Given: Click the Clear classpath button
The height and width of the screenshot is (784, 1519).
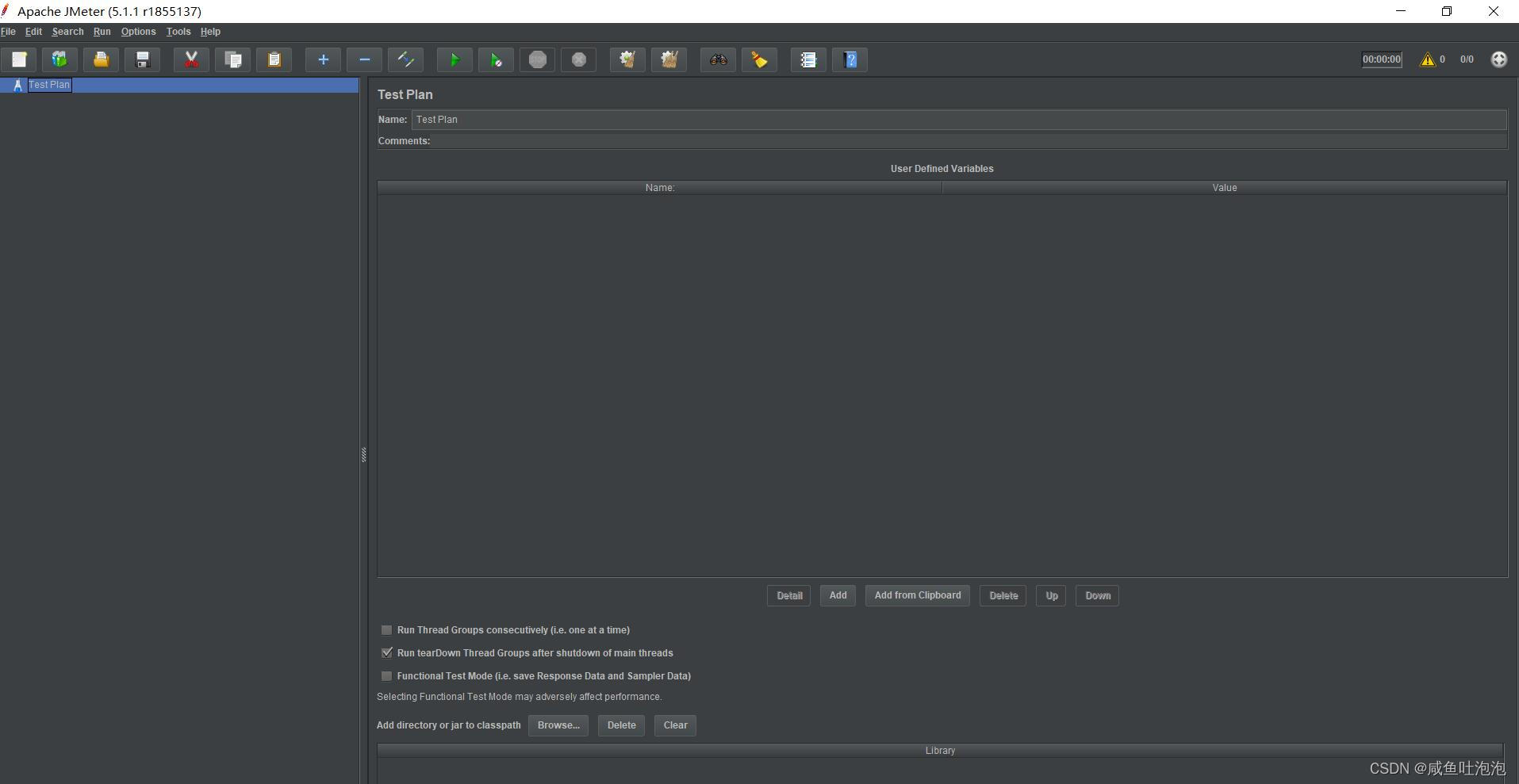Looking at the screenshot, I should pos(675,725).
